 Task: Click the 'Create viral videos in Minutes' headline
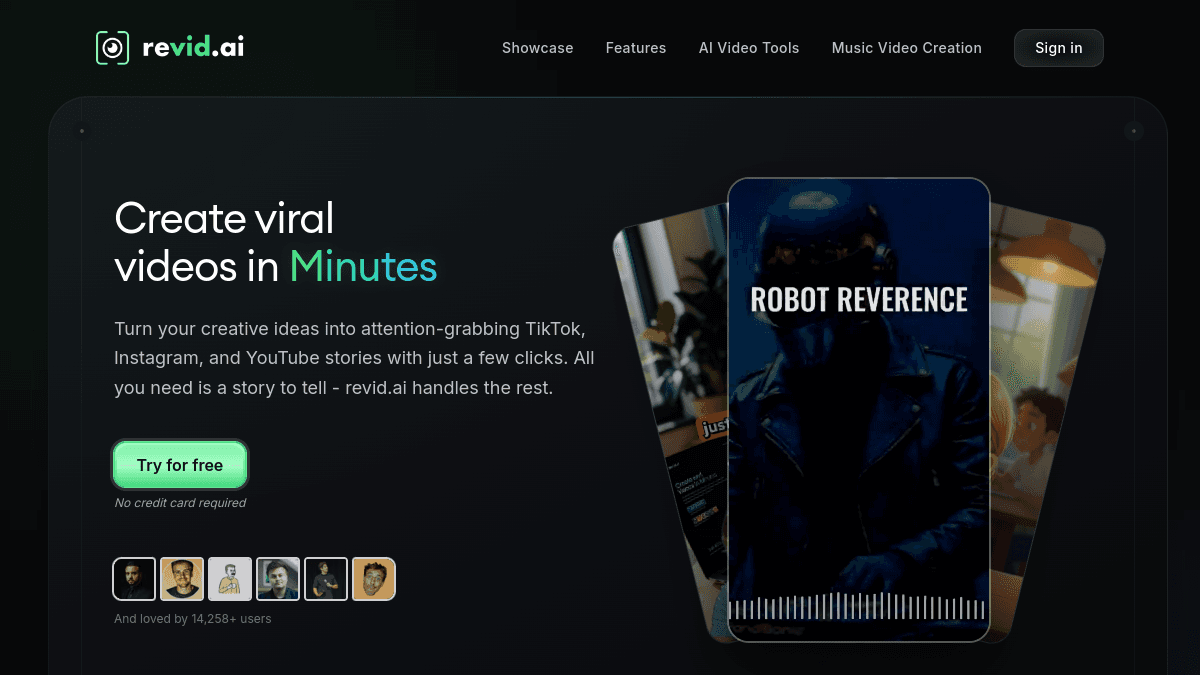[276, 242]
